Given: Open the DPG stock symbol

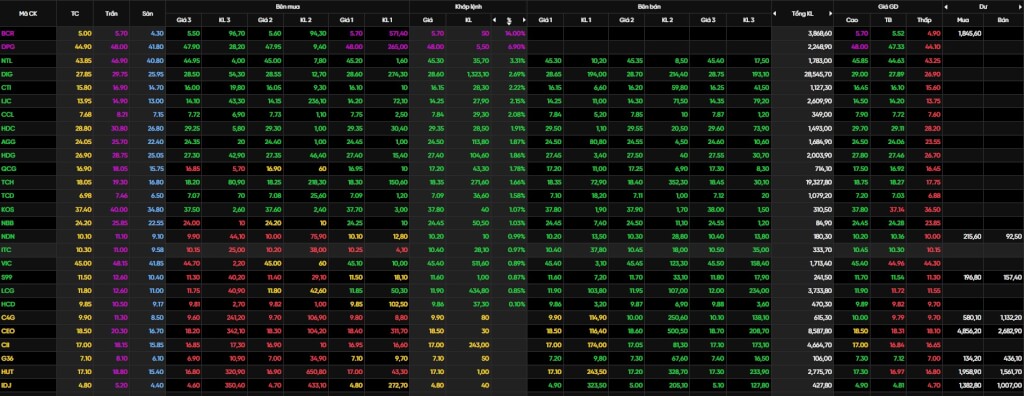Looking at the screenshot, I should pyautogui.click(x=8, y=46).
